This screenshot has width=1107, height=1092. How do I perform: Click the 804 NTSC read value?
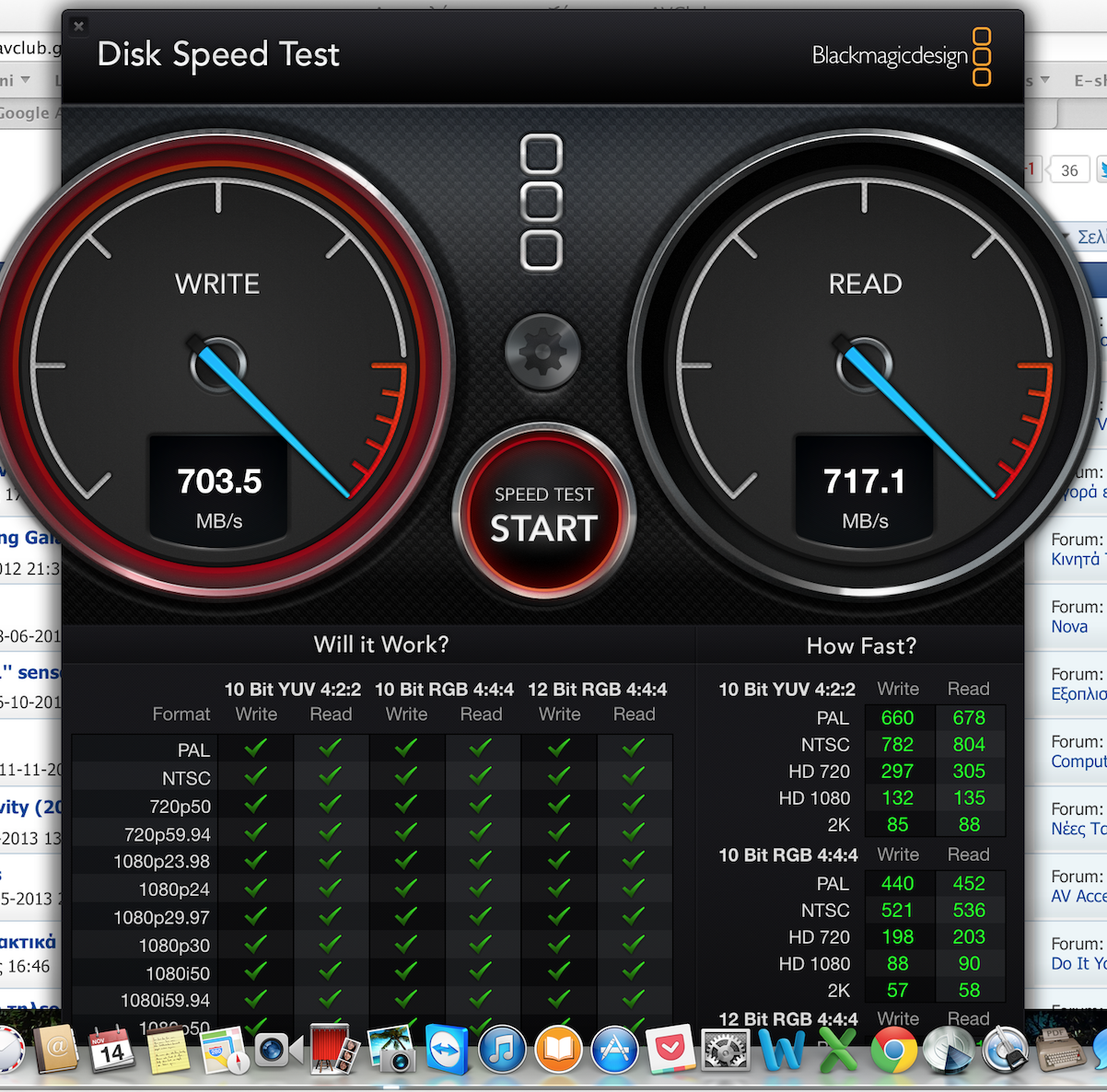click(969, 745)
